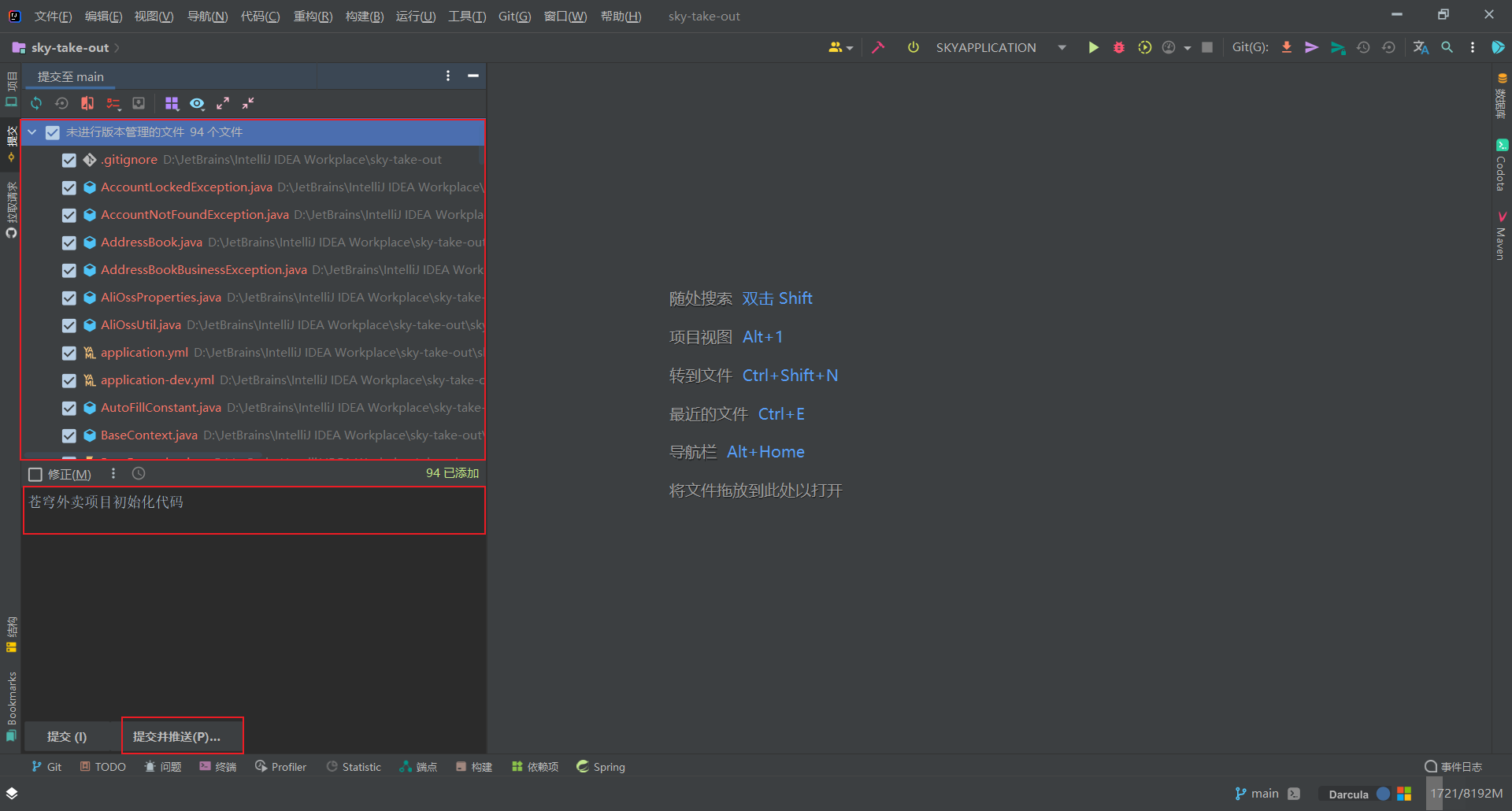Open the 工具(T) menu
1512x811 pixels.
coord(467,16)
